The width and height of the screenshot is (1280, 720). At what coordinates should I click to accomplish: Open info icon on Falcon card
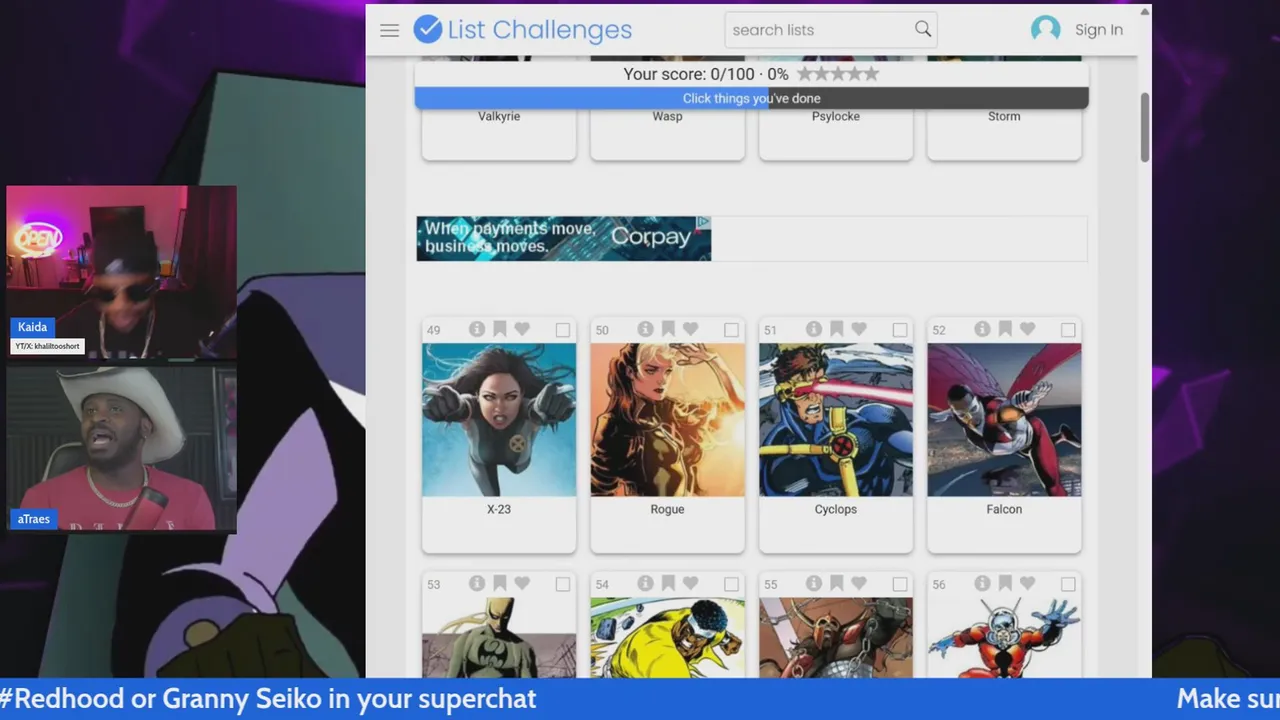pyautogui.click(x=983, y=329)
